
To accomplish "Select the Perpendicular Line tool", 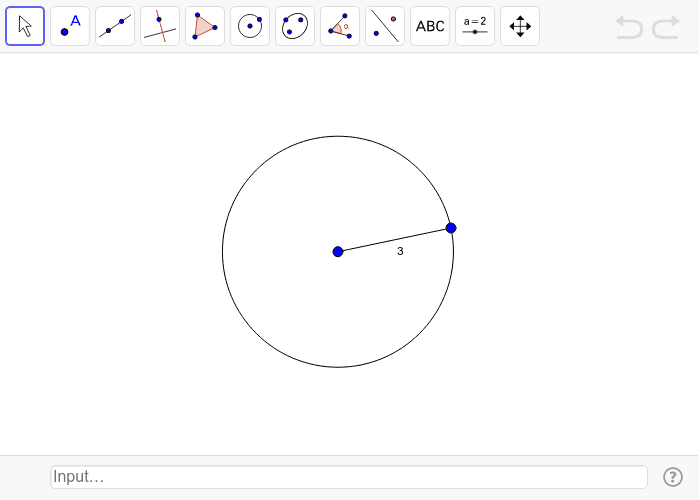I will 160,26.
